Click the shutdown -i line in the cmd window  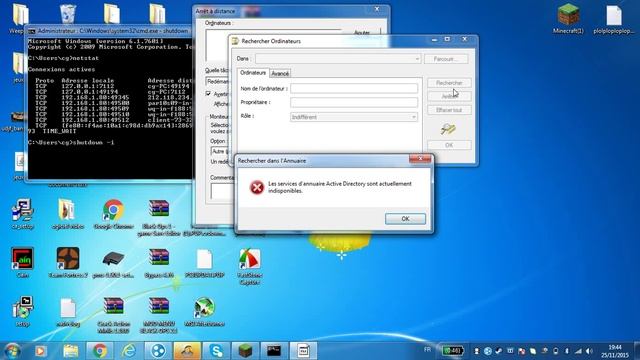point(71,142)
